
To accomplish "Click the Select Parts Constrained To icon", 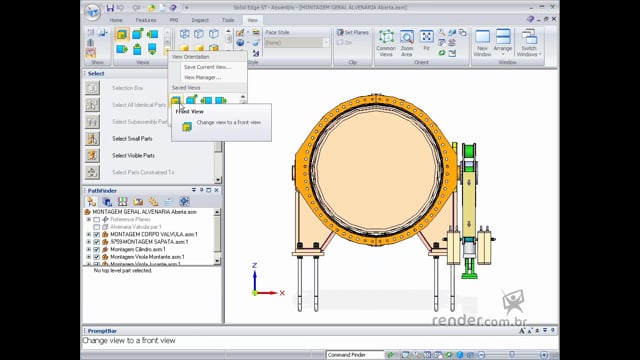I will pos(92,172).
